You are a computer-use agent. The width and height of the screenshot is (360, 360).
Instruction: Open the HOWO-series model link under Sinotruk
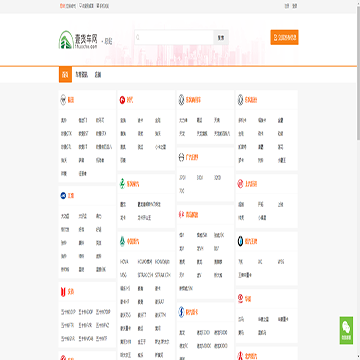point(145,262)
